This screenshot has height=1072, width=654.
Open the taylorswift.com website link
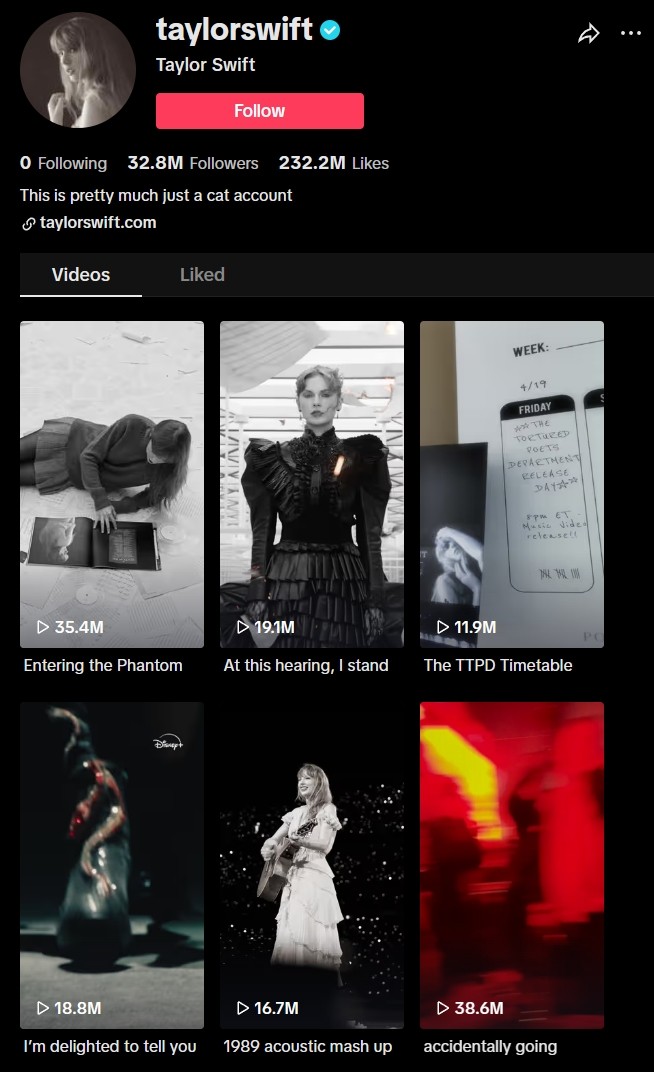click(x=98, y=223)
